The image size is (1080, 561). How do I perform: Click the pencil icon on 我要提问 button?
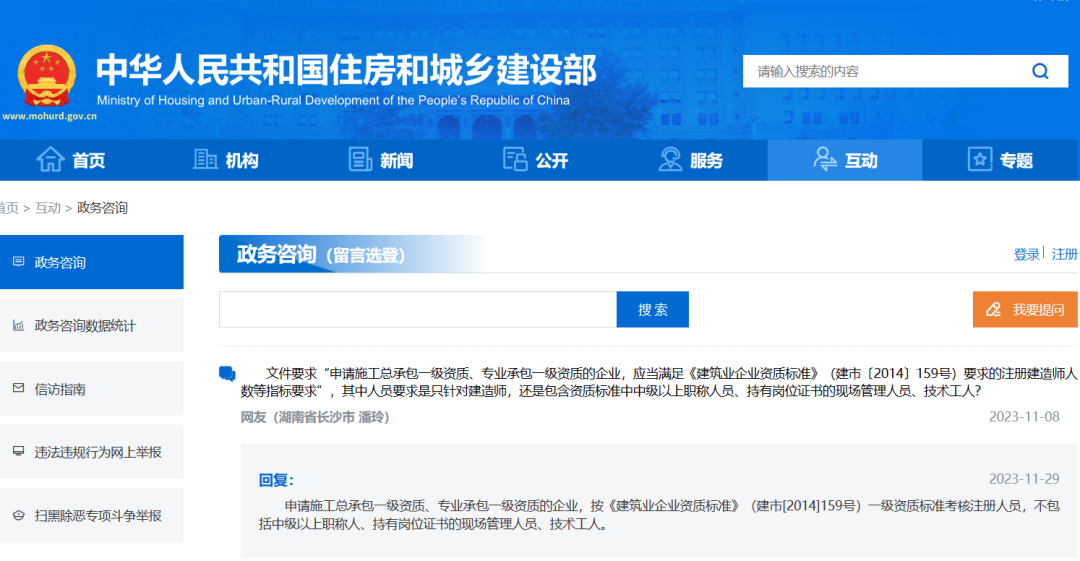tap(993, 309)
